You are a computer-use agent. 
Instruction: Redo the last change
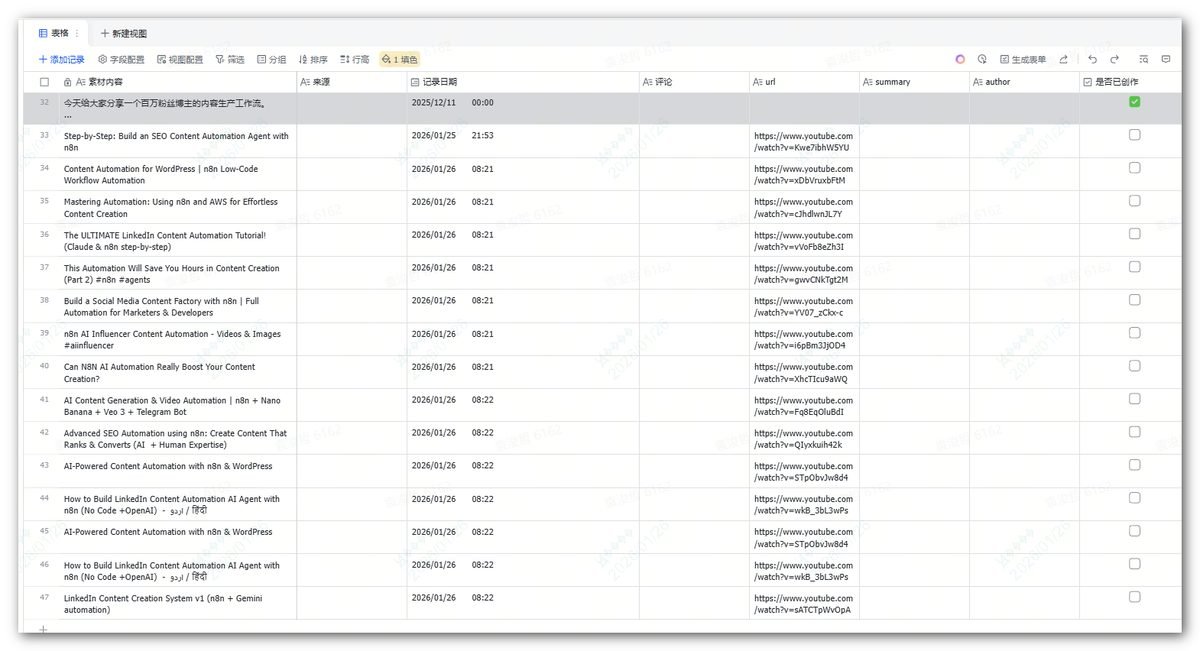click(1114, 59)
